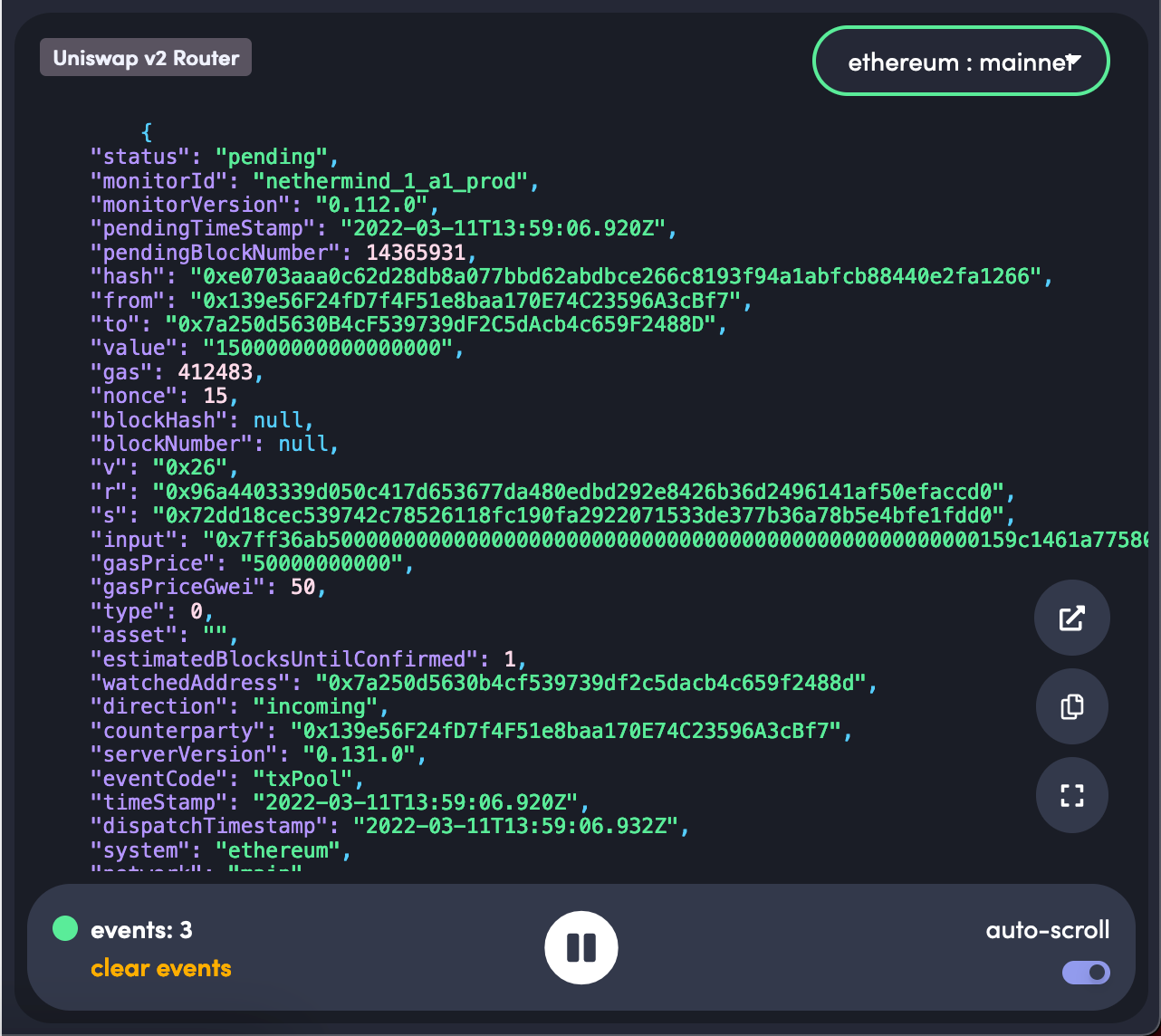Screen dimensions: 1161x1036
Task: Open the ethereum : mainnet network dropdown
Action: click(x=960, y=61)
